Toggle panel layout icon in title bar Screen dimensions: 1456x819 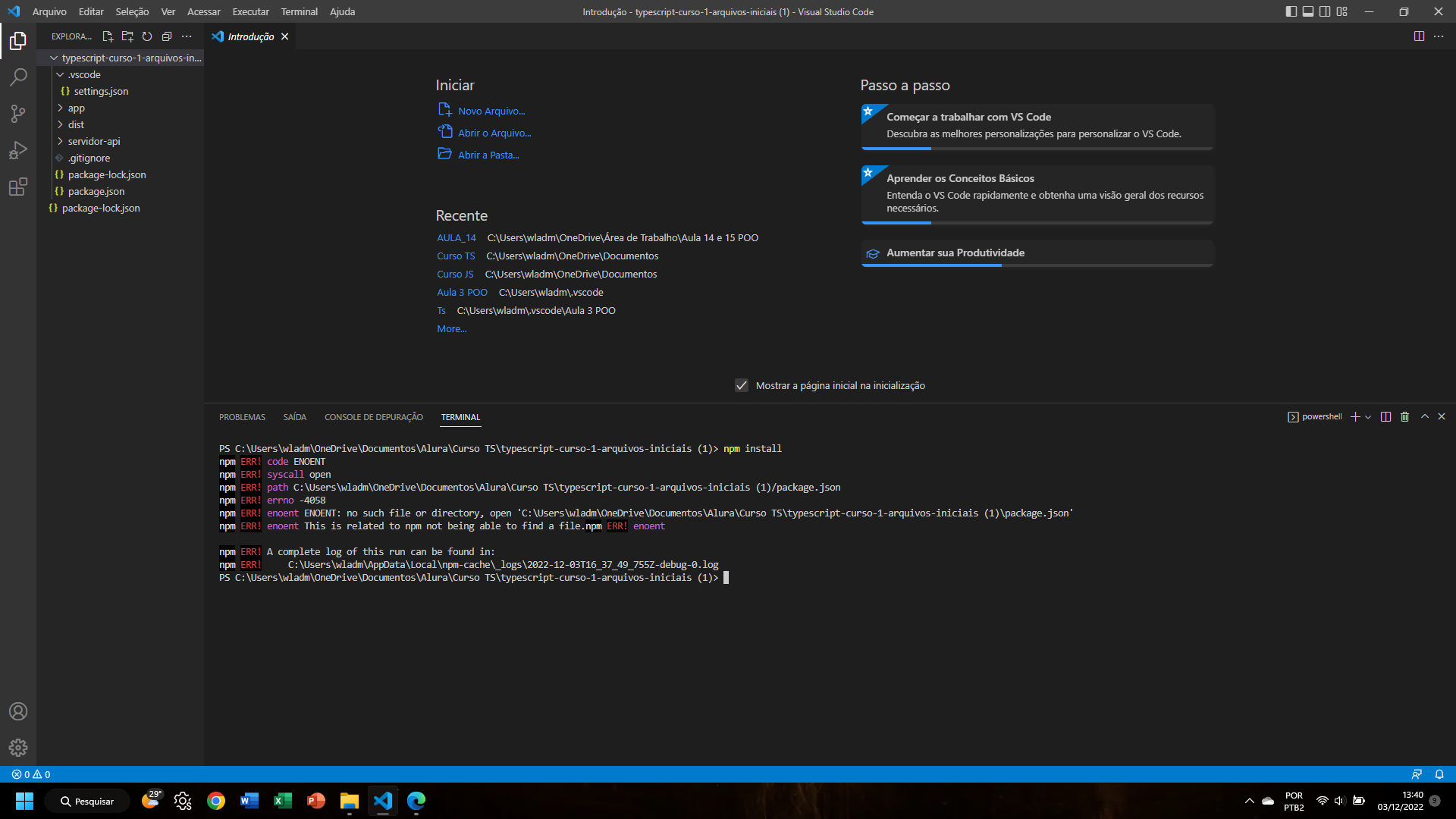tap(1308, 11)
